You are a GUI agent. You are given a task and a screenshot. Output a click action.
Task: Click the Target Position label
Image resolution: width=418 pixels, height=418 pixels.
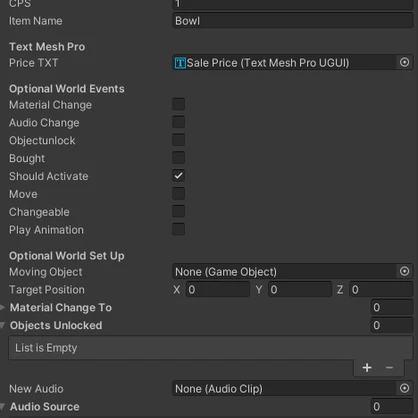click(x=47, y=289)
